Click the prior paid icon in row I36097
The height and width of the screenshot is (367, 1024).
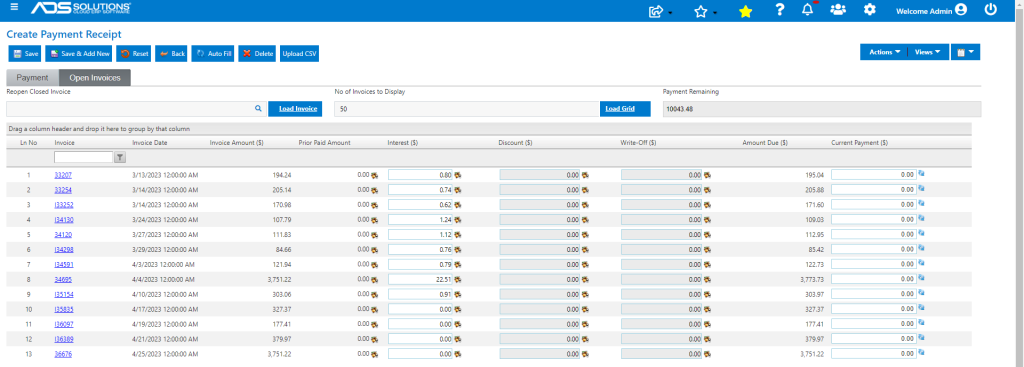click(x=375, y=325)
